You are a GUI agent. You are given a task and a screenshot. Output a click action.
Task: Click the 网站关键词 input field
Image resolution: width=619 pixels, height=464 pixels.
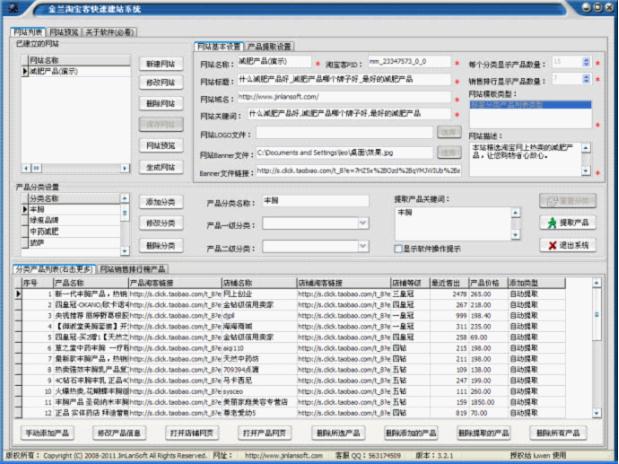[x=349, y=114]
